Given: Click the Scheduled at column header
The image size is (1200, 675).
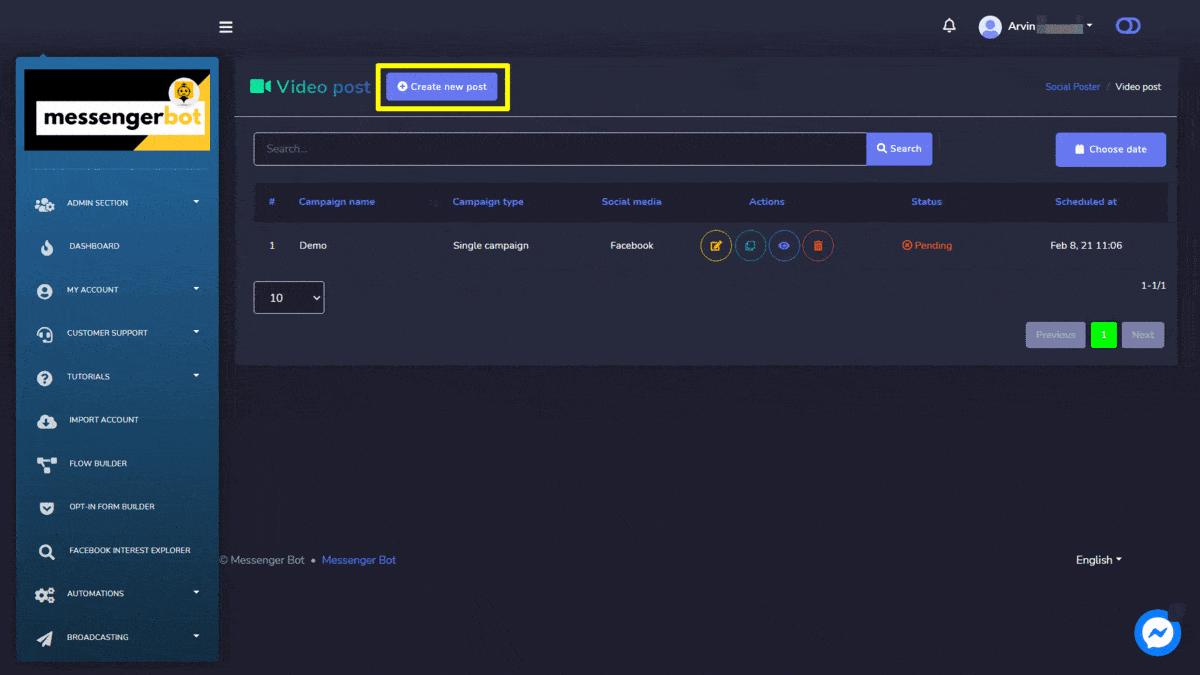Looking at the screenshot, I should point(1086,202).
